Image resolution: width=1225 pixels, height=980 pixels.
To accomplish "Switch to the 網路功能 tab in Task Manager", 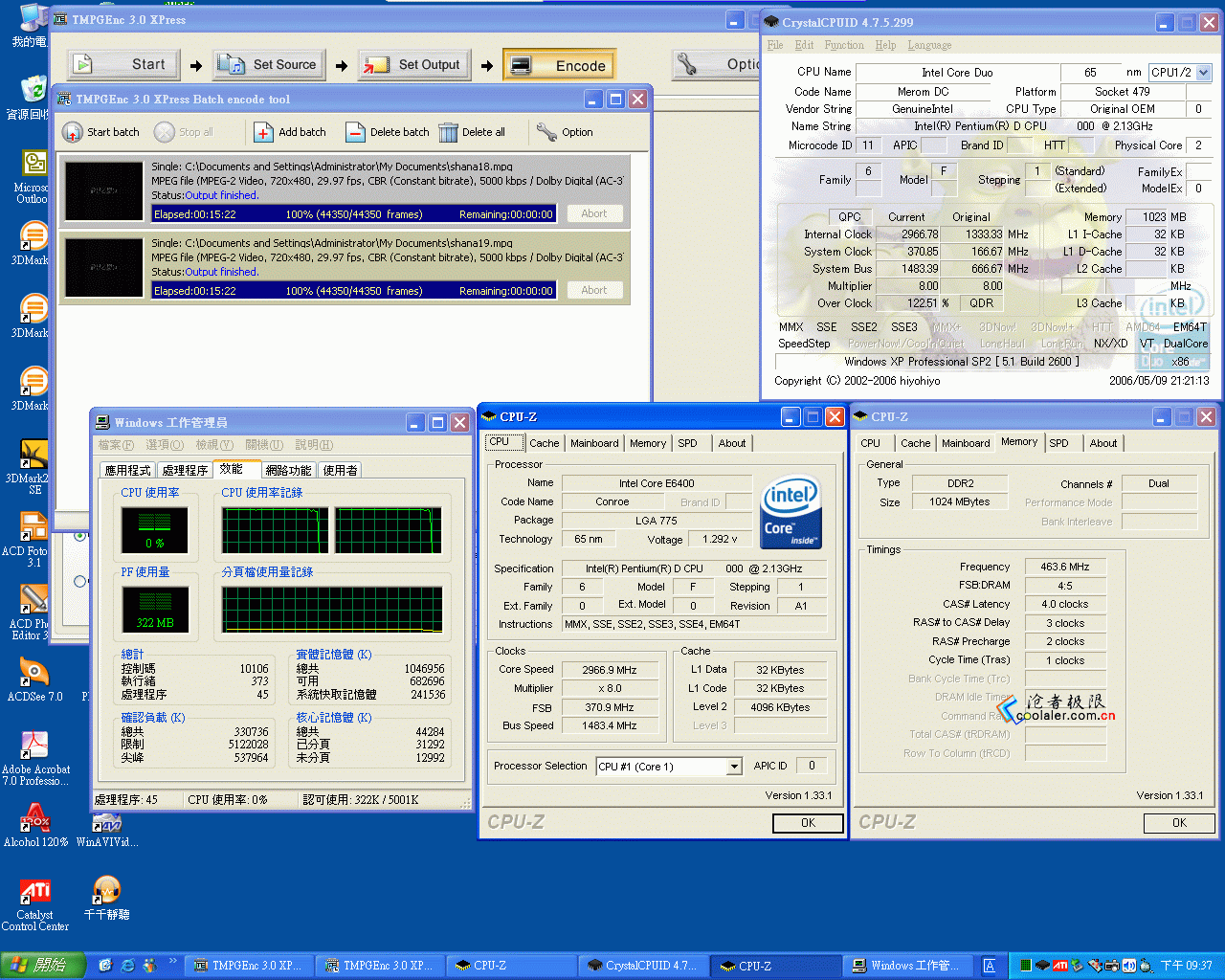I will (x=288, y=470).
